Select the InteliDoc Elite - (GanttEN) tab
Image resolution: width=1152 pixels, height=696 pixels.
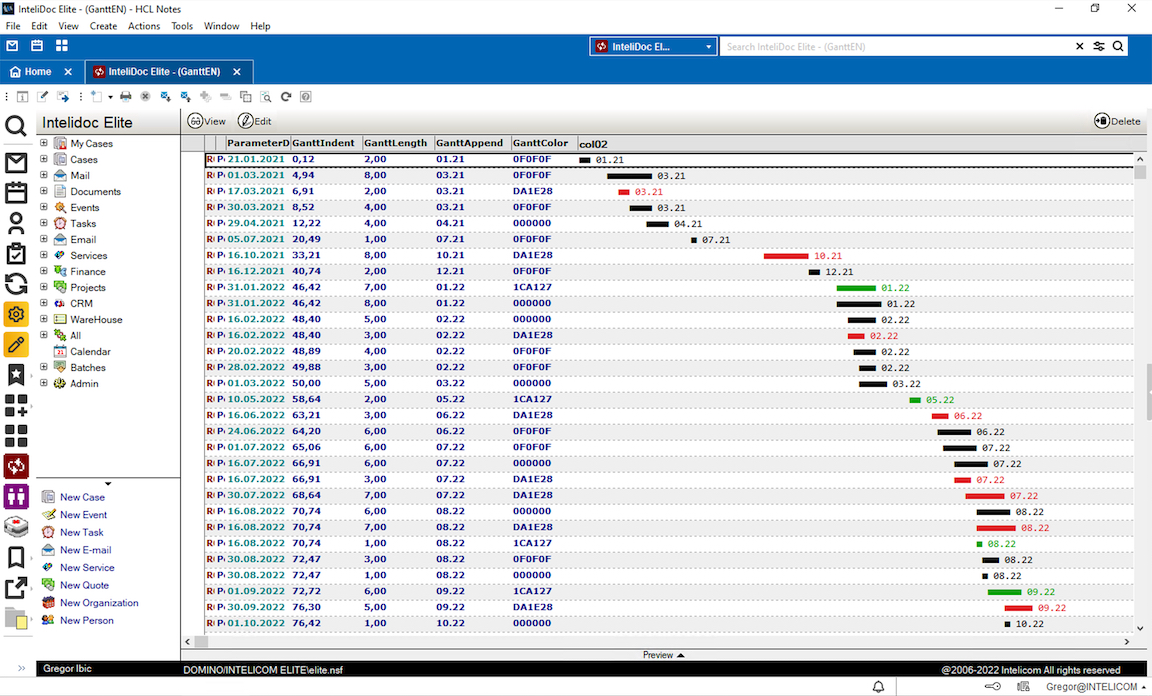pyautogui.click(x=169, y=71)
